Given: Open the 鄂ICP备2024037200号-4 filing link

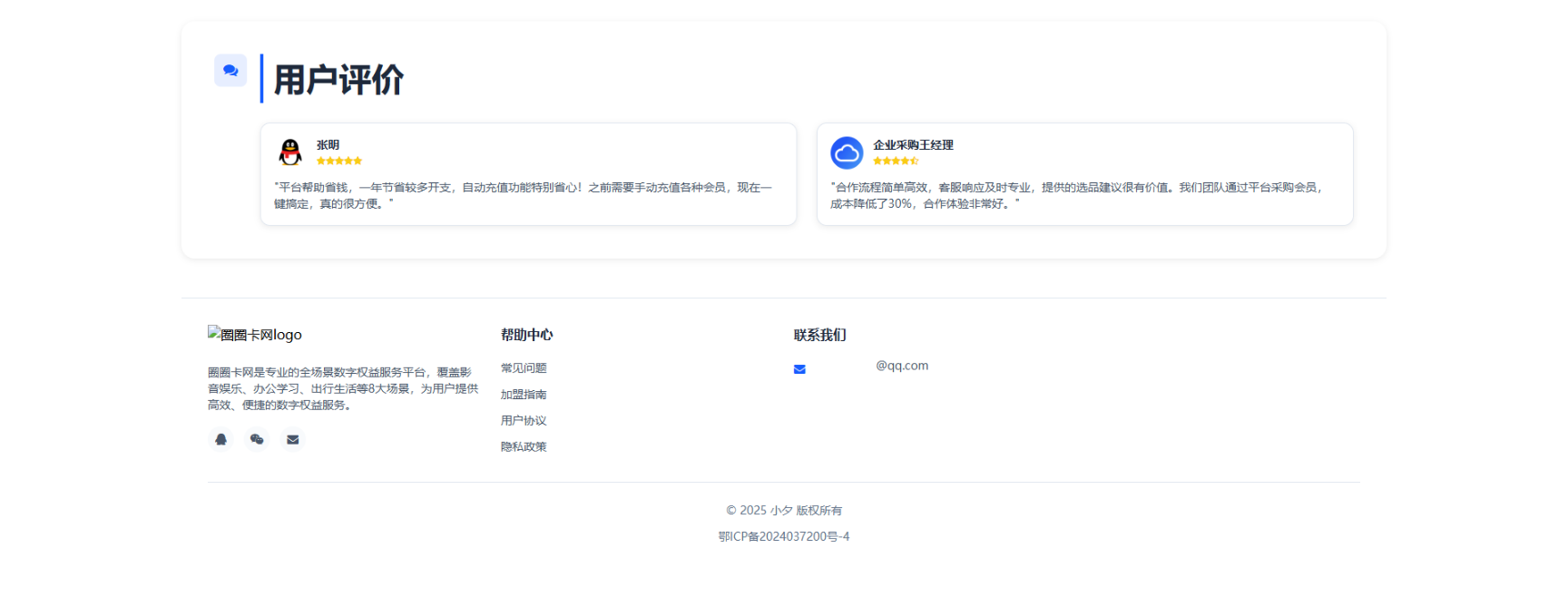Looking at the screenshot, I should click(x=784, y=537).
